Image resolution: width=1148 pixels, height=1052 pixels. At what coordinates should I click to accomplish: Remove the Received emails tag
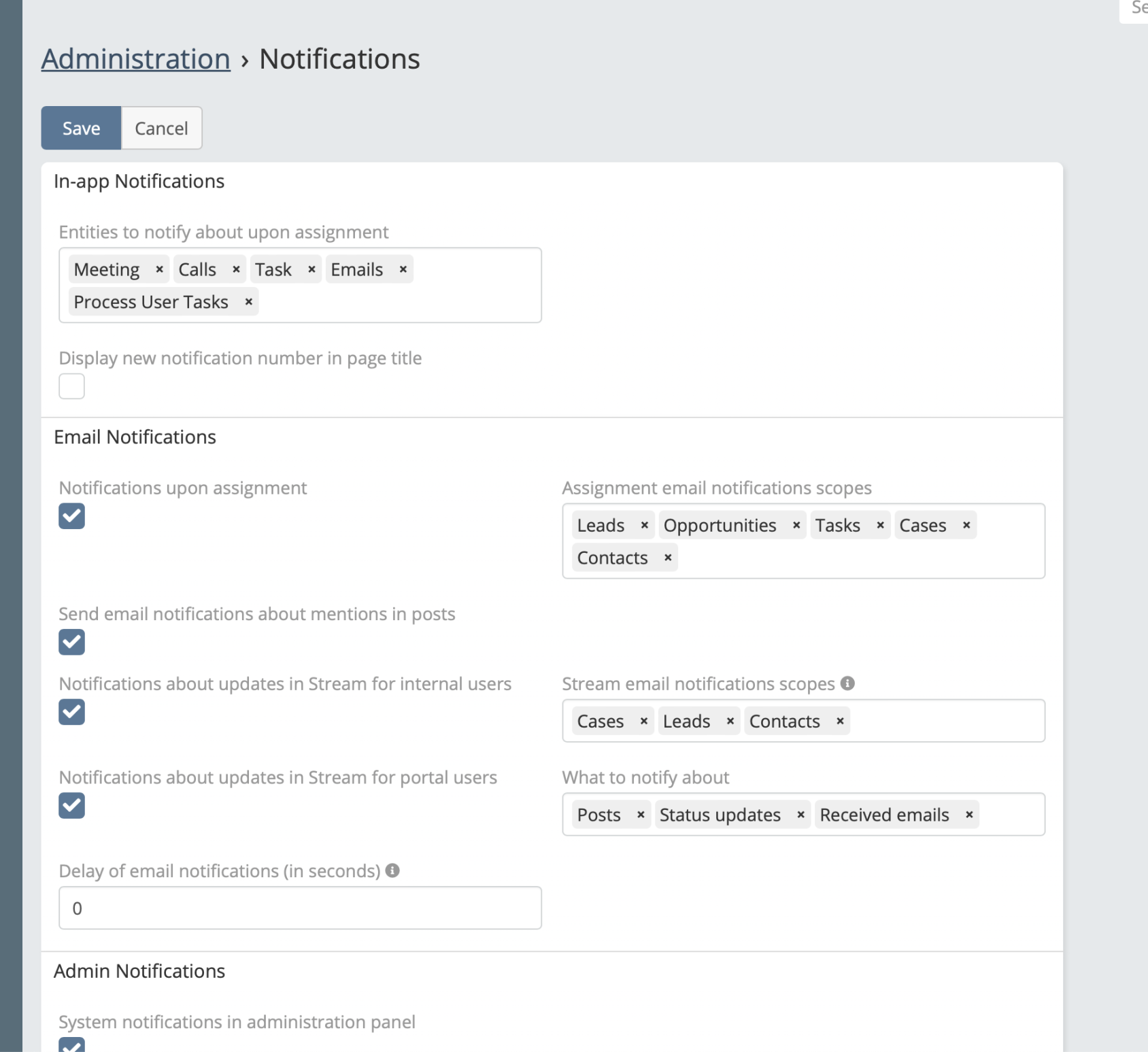click(969, 815)
